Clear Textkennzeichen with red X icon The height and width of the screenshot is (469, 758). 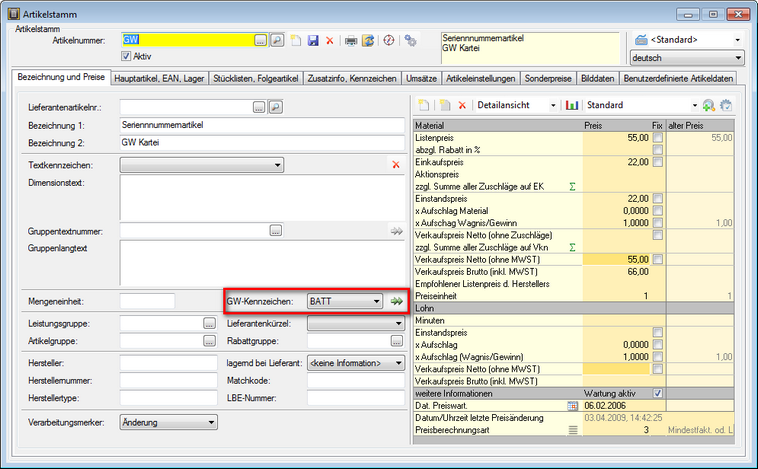coord(396,165)
